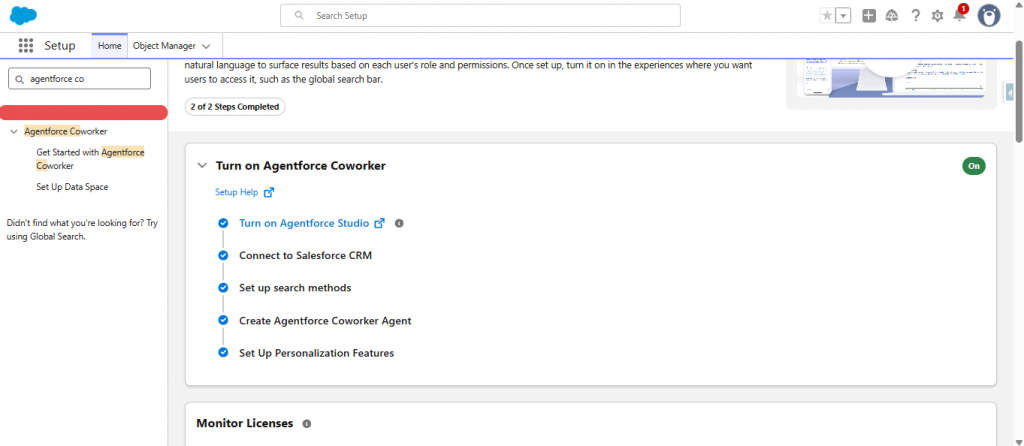Open Set Up Data Space

point(72,187)
